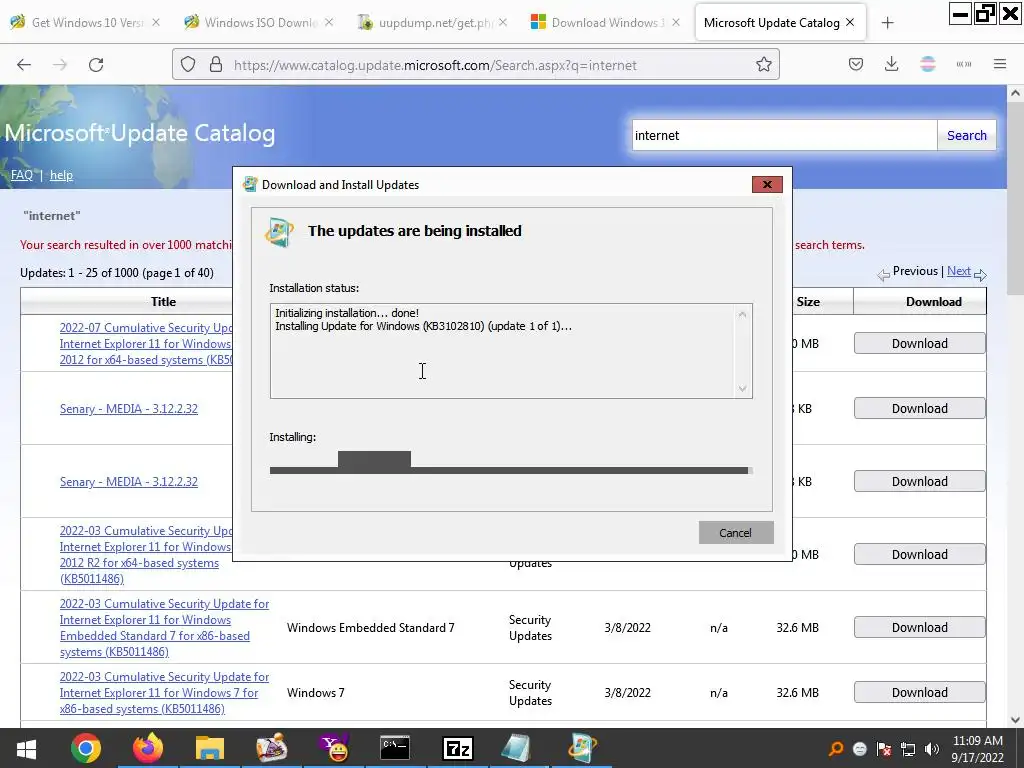Open the Windows Start menu

[26, 748]
